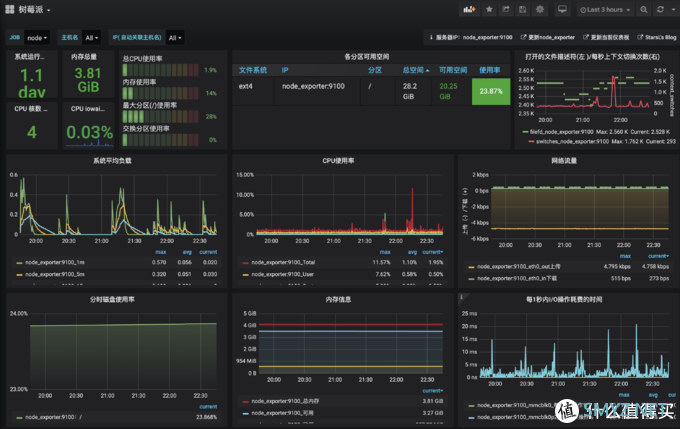680x429 pixels.
Task: Sort partition table by 文件系统 column
Action: click(253, 70)
